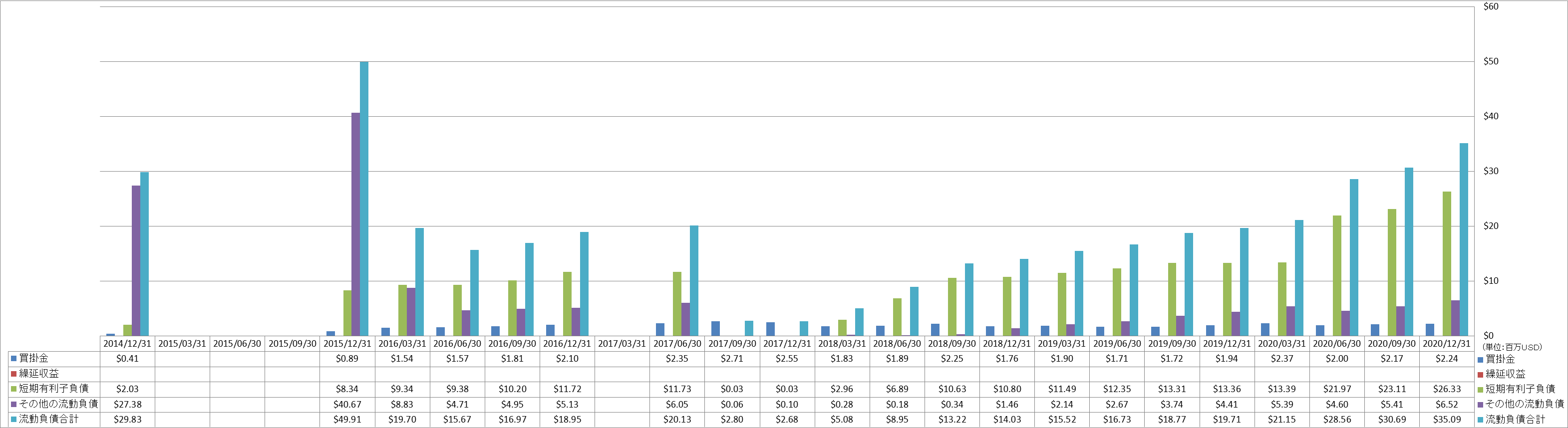The image size is (1568, 428).
Task: Click the $50 axis label
Action: [1491, 61]
